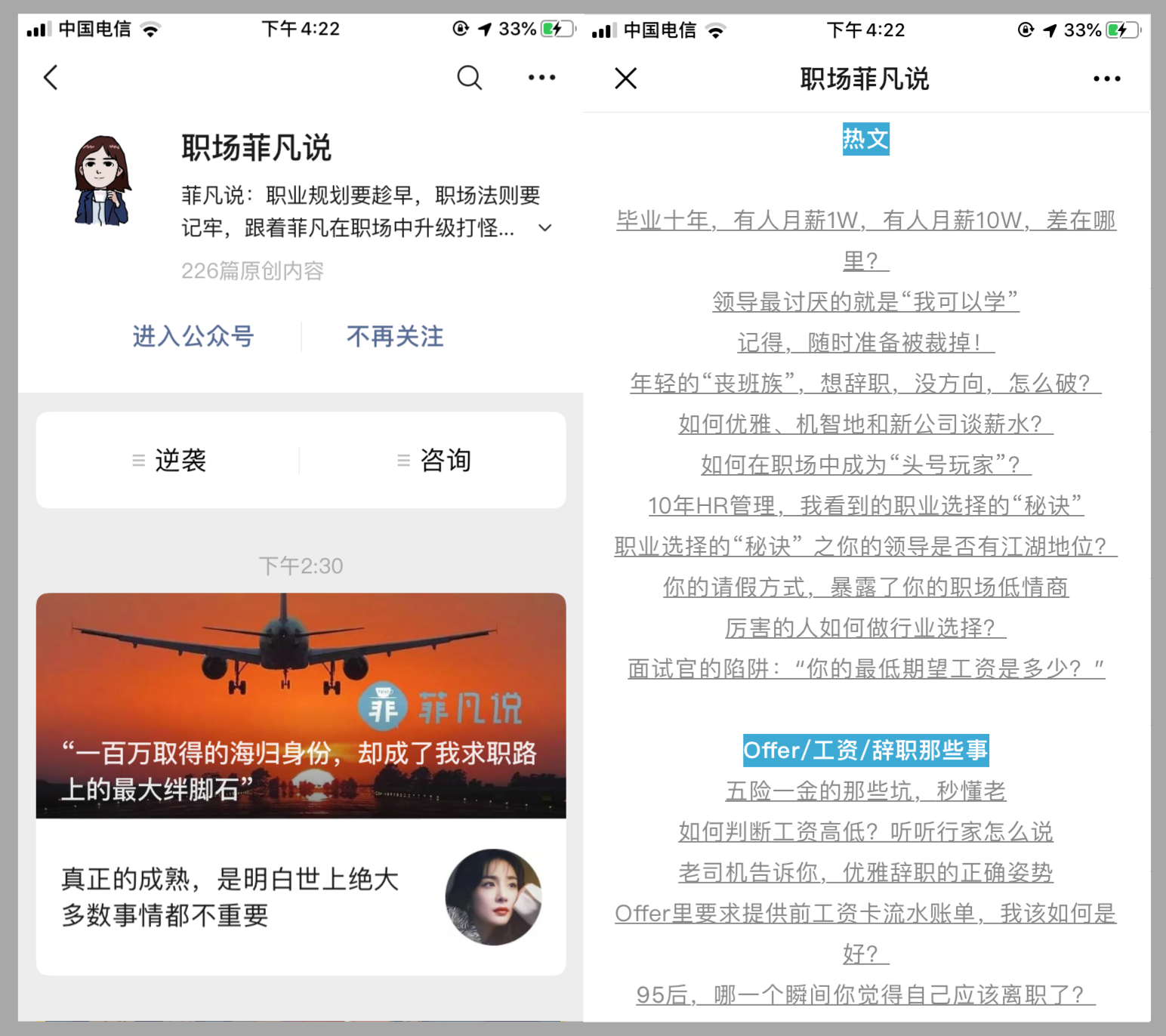1166x1036 pixels.
Task: Expand the account description text
Action: 545,227
